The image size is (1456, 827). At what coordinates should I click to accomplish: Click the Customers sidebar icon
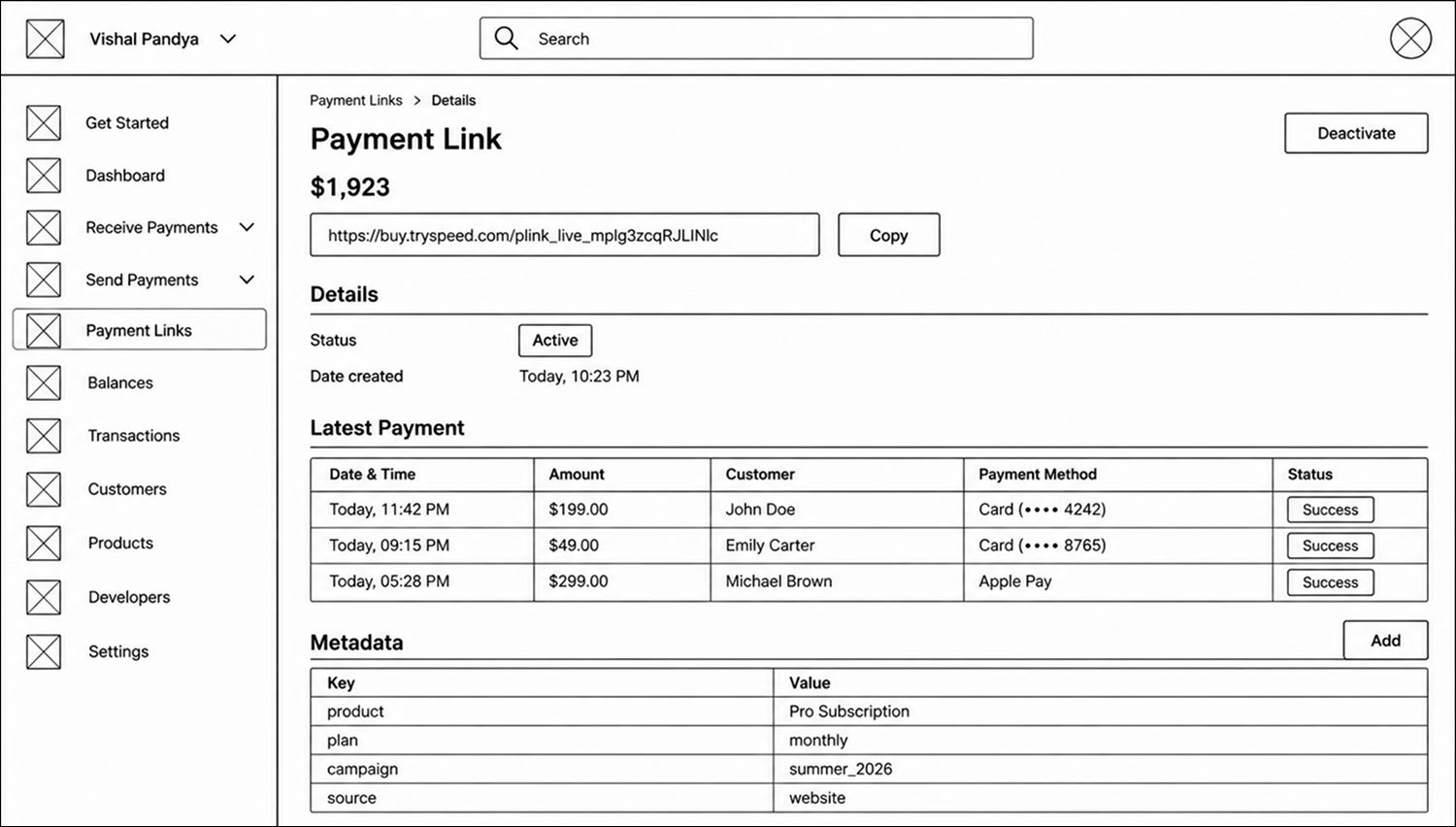coord(44,489)
